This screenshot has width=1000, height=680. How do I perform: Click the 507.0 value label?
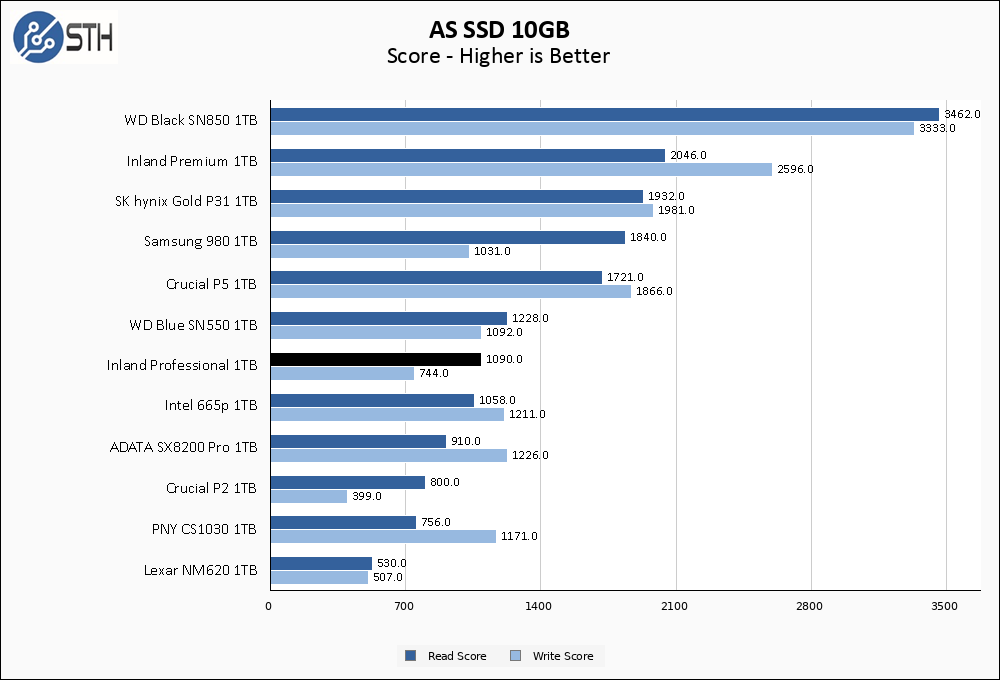point(388,577)
